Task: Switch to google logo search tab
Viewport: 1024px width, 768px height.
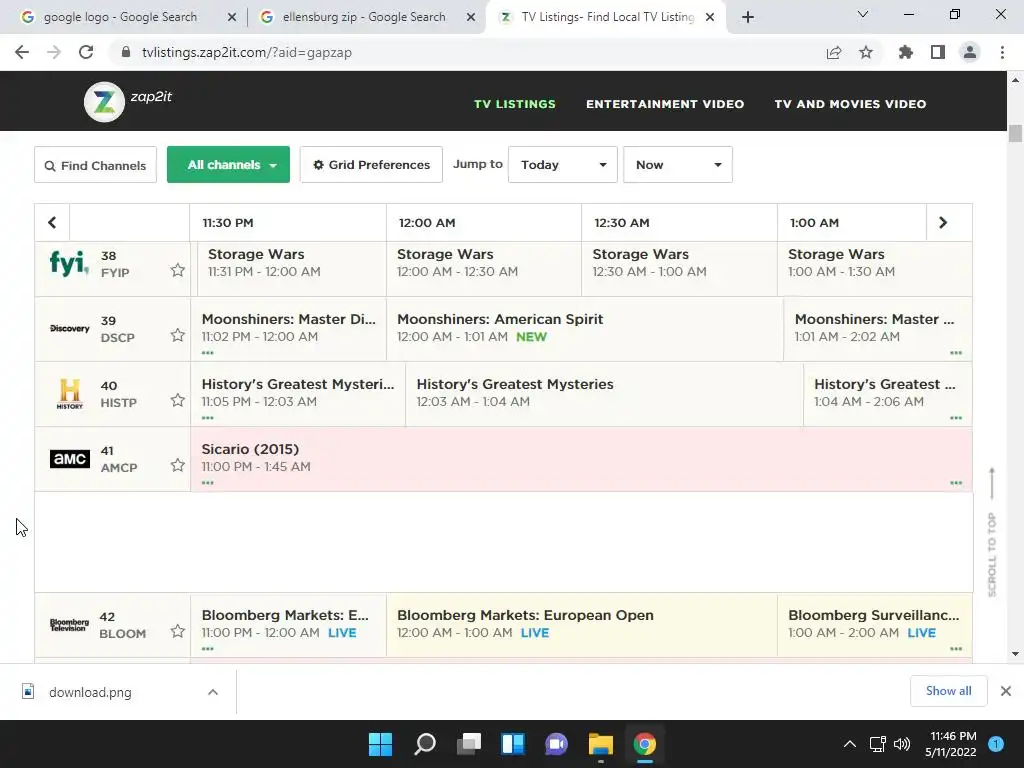Action: (x=121, y=17)
